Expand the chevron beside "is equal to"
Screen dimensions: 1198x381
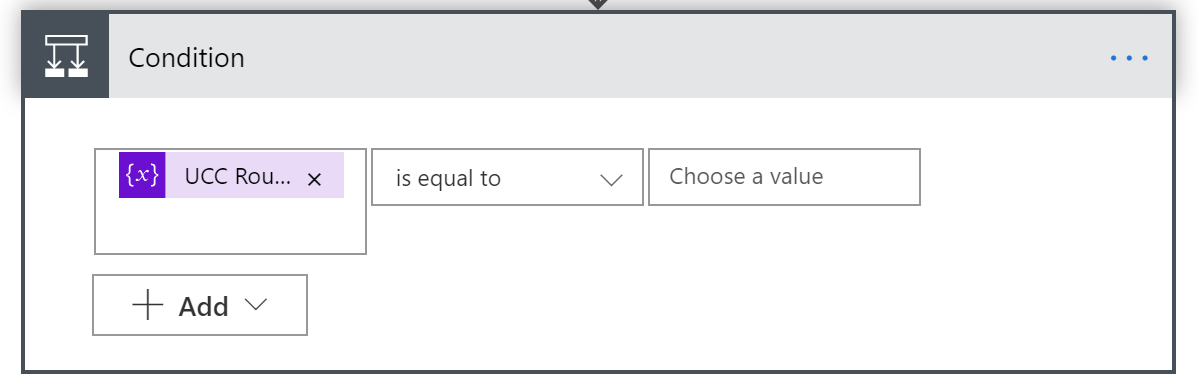coord(611,180)
